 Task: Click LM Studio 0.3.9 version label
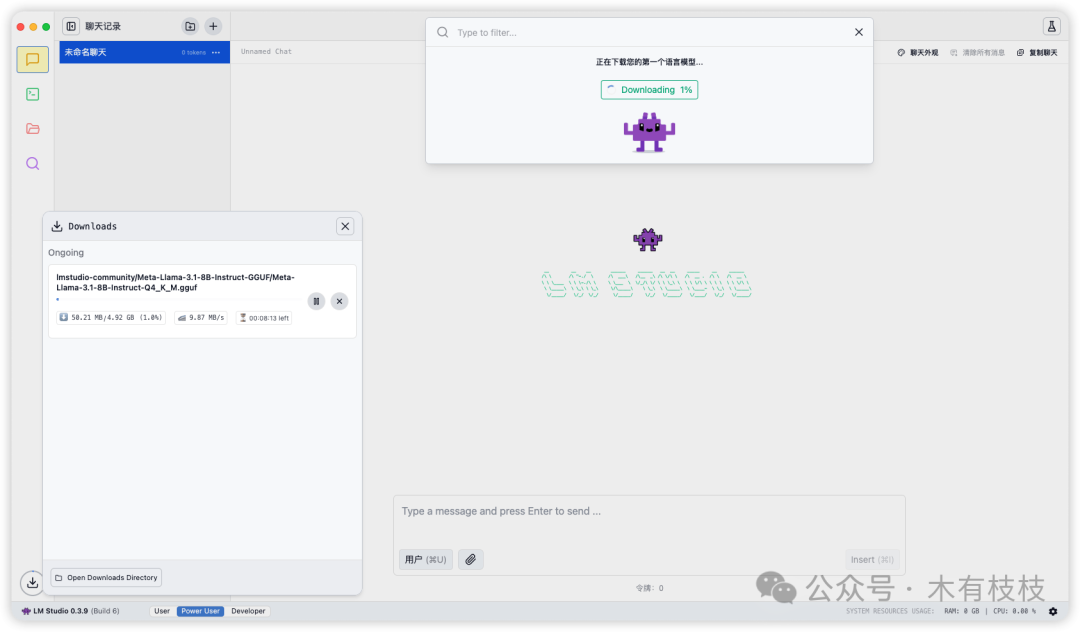(x=70, y=611)
